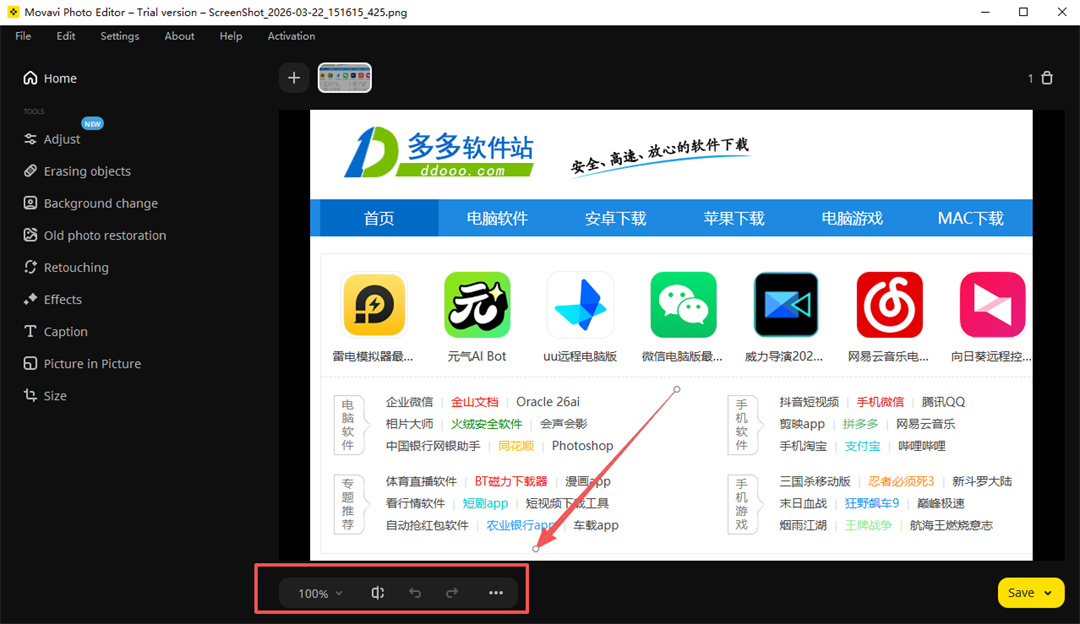Click the 威力导演 app icon
The height and width of the screenshot is (624, 1080).
coord(786,304)
